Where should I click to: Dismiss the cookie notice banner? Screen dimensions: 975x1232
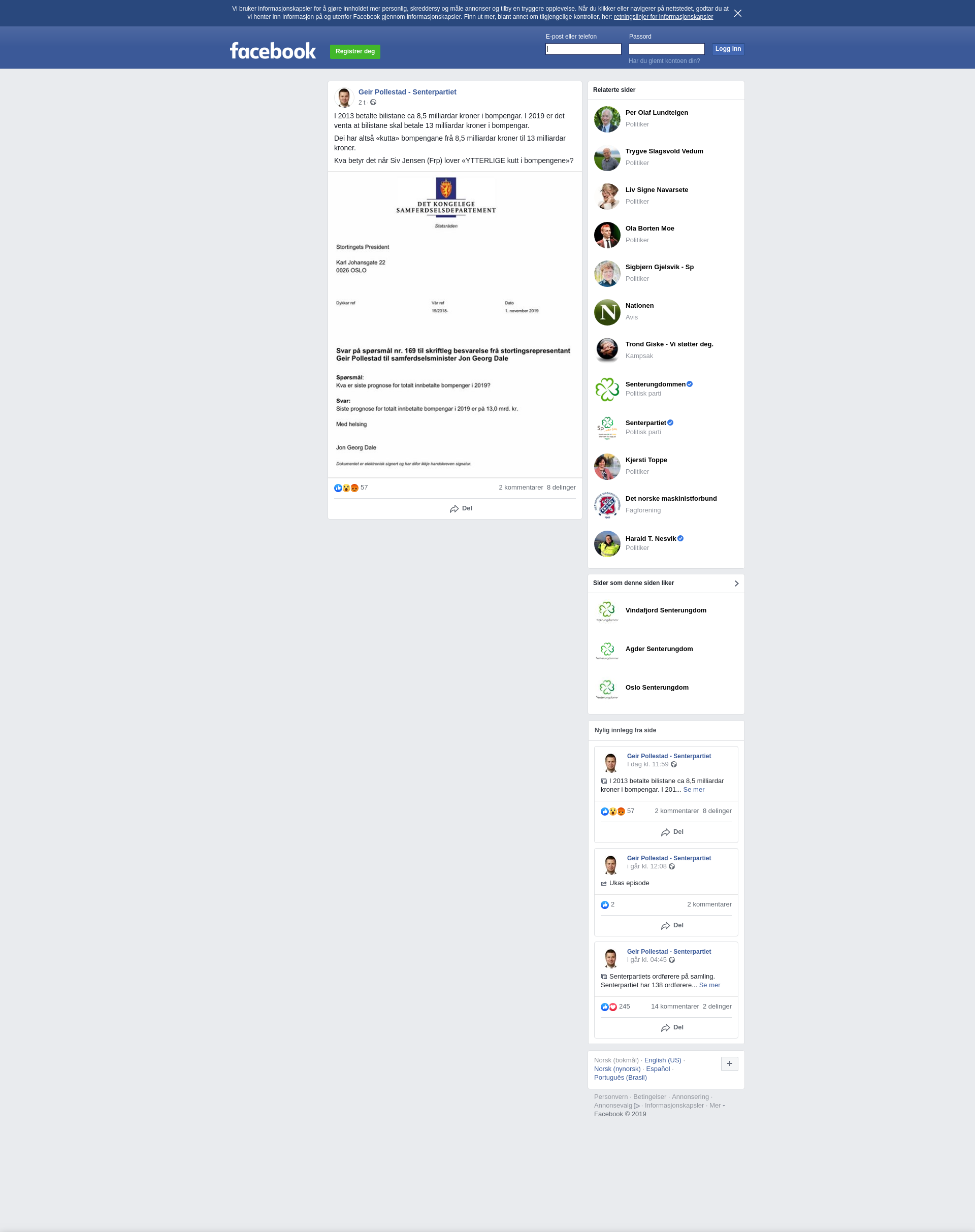[737, 13]
